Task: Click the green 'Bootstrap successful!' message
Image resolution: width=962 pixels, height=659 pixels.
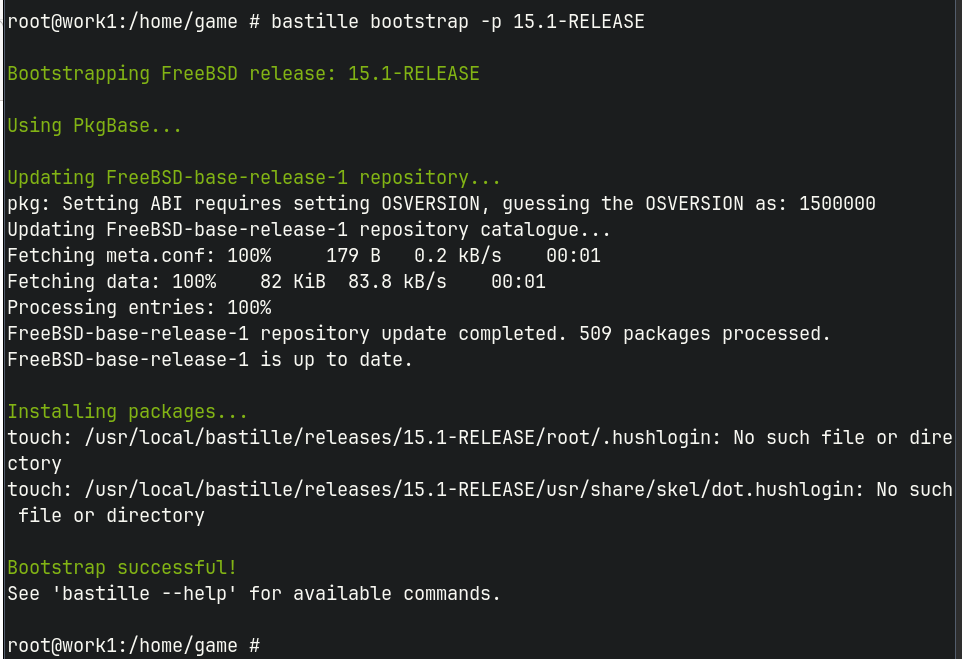Action: tap(122, 568)
